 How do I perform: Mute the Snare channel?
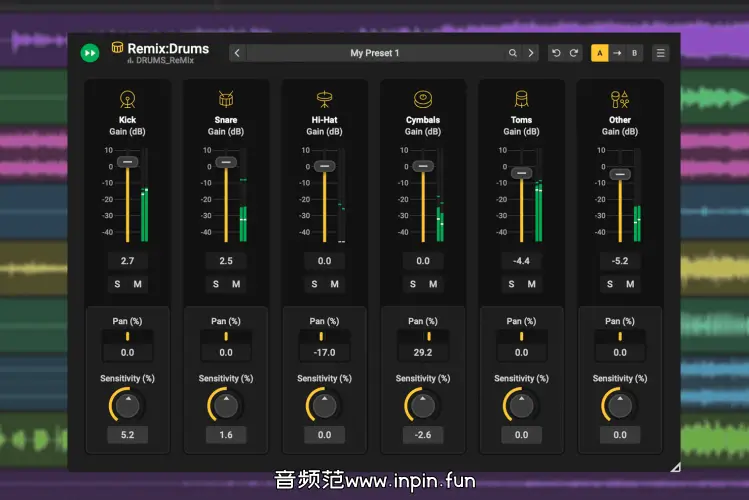coord(236,284)
